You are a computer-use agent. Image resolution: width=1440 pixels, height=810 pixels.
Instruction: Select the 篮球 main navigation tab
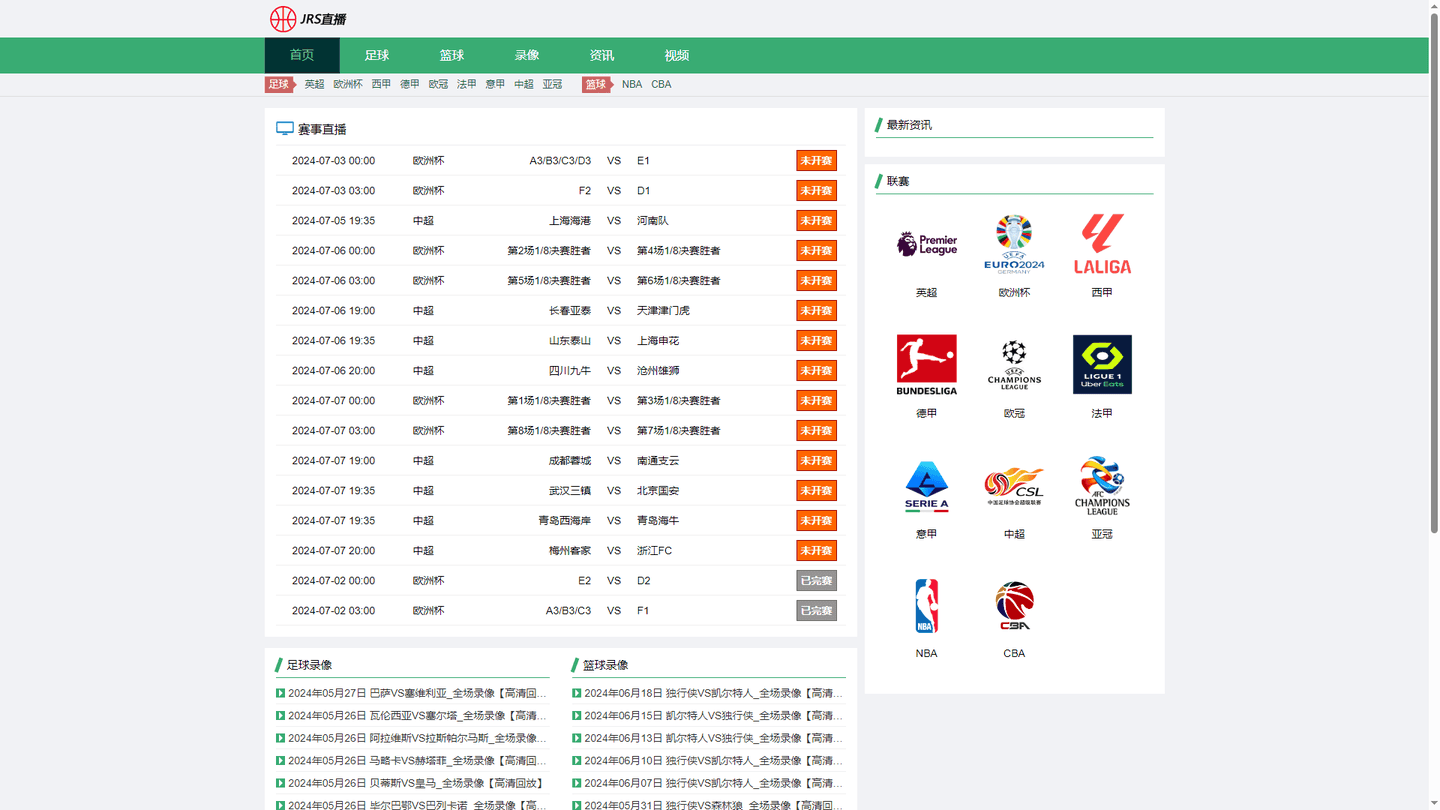[x=452, y=55]
